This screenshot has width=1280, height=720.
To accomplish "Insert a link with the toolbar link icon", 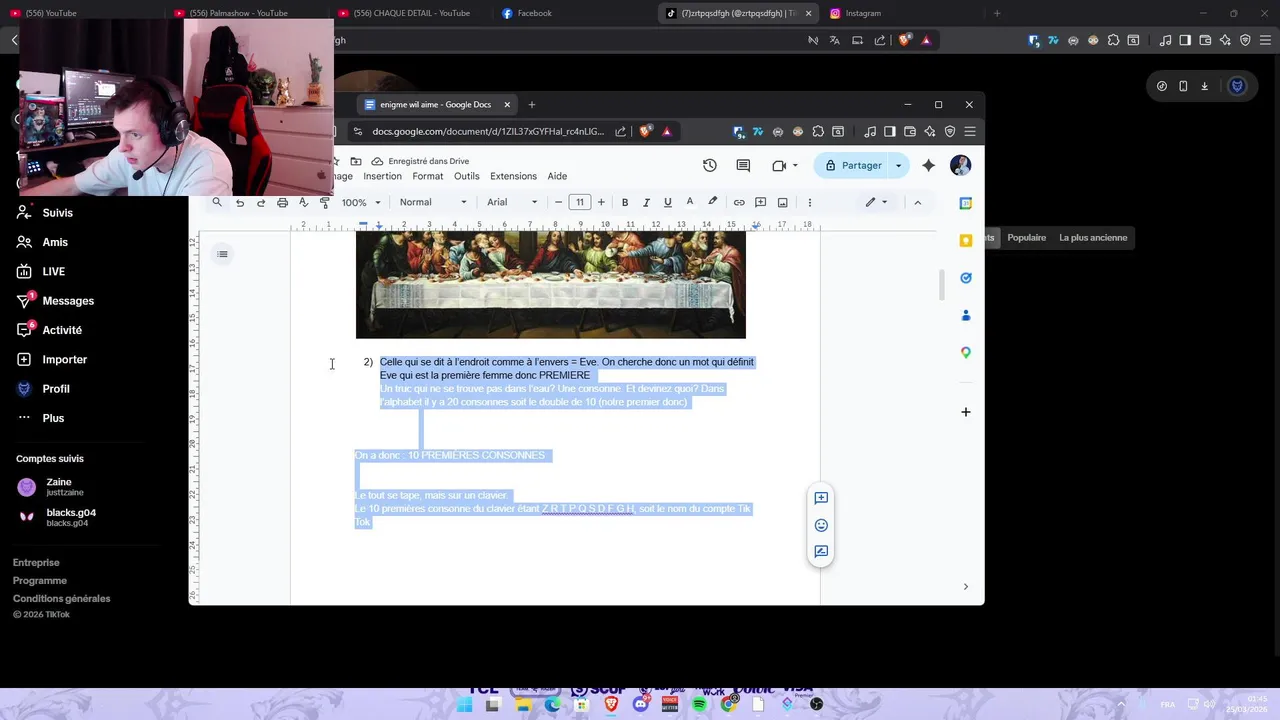I will (739, 202).
